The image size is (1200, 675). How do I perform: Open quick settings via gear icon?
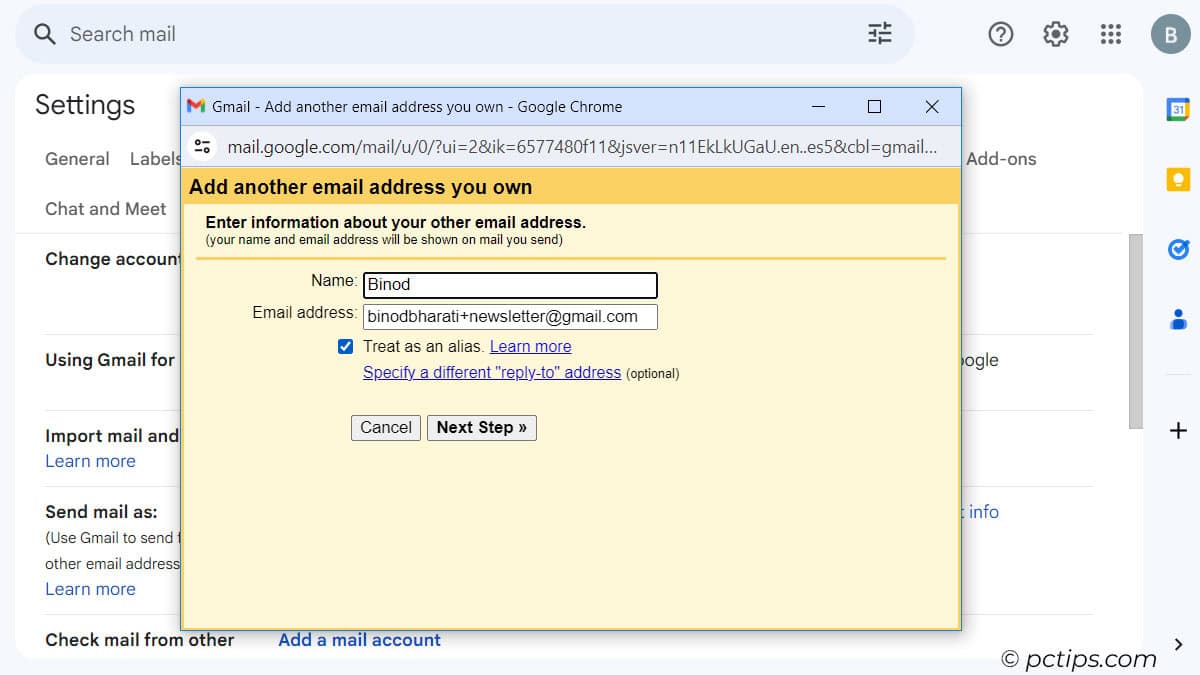click(x=1055, y=33)
